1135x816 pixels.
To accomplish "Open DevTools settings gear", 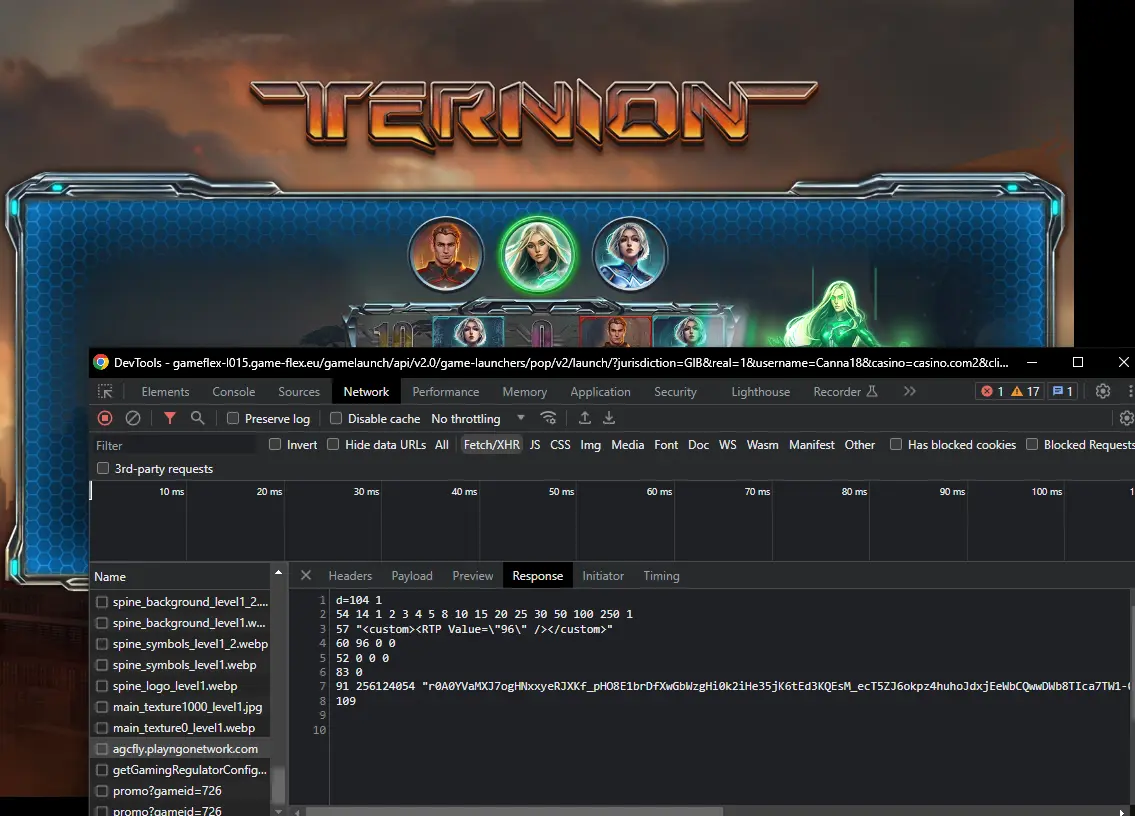I will [1102, 391].
